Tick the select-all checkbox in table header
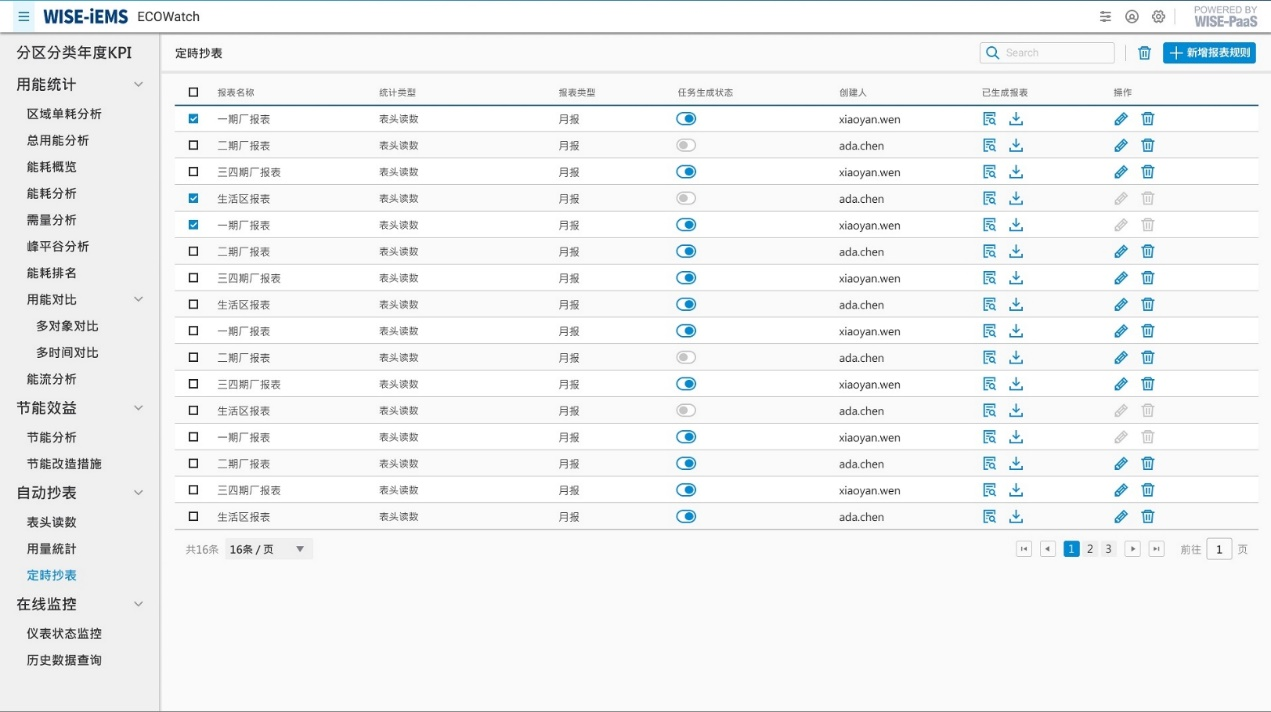The image size is (1271, 712). [194, 92]
